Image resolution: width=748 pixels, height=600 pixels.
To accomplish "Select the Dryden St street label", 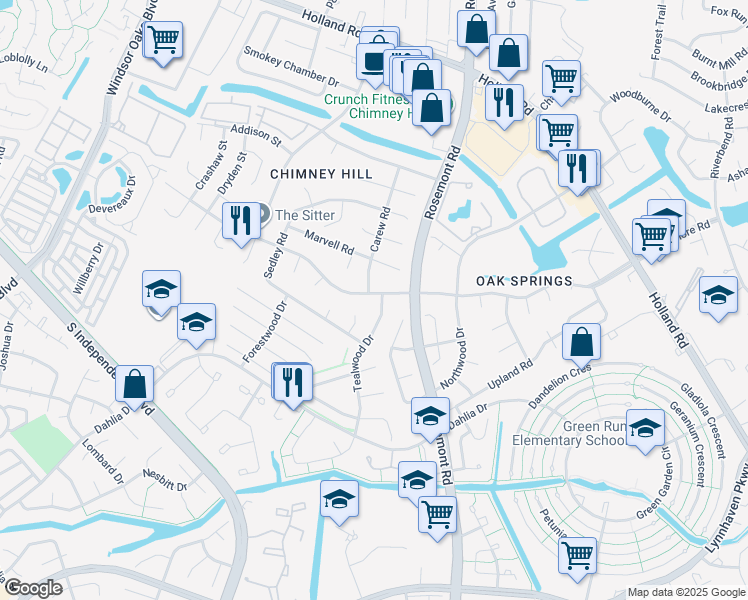I will pos(232,173).
